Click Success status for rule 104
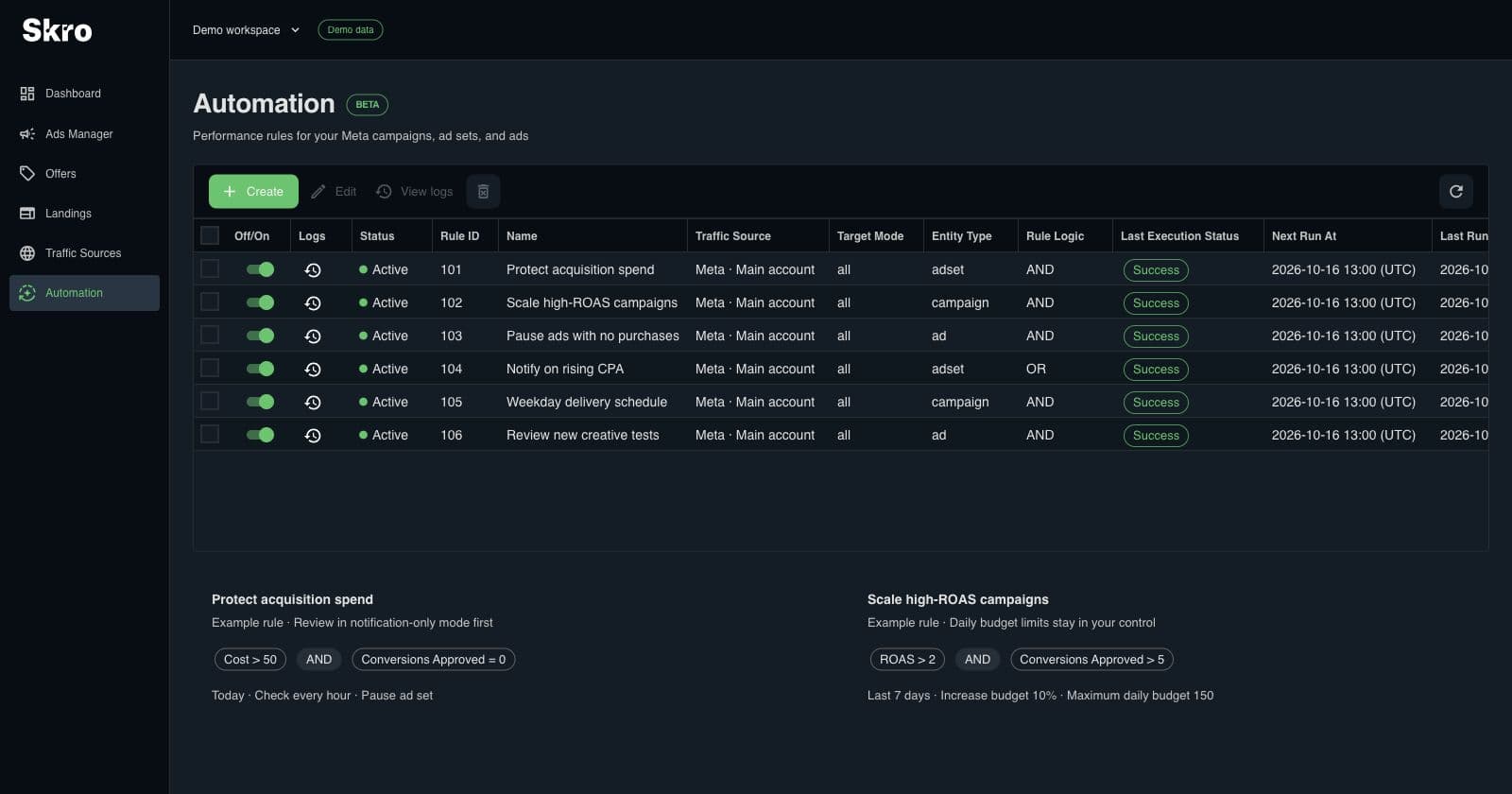 point(1156,370)
